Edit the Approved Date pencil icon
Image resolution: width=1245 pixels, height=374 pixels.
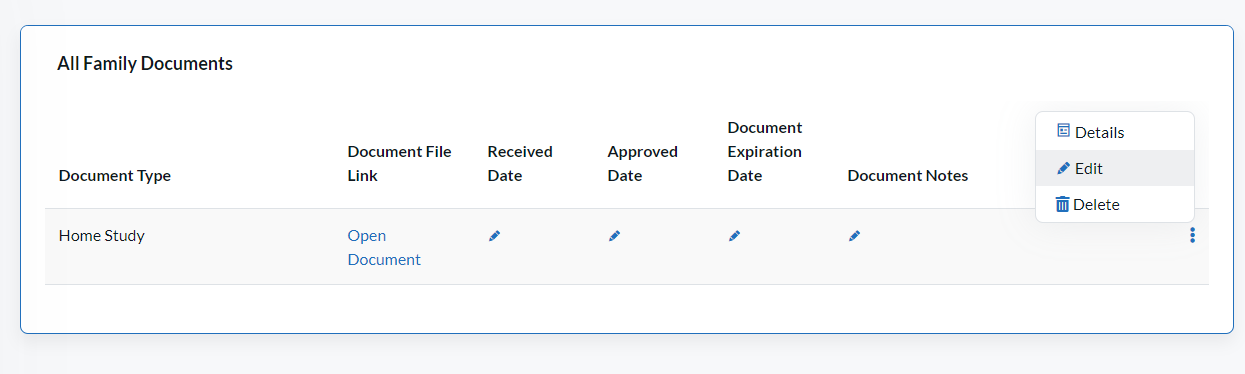[x=614, y=236]
